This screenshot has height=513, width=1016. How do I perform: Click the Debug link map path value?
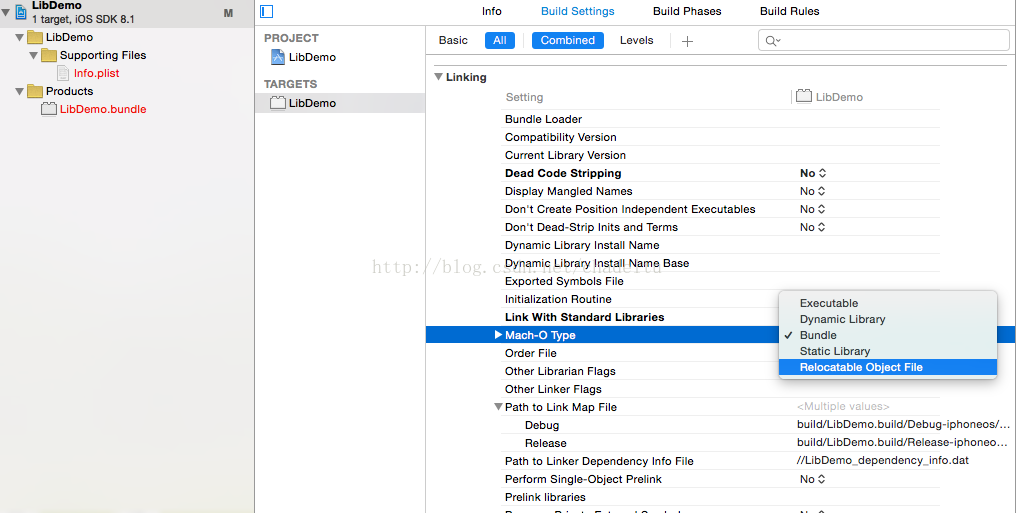[903, 425]
